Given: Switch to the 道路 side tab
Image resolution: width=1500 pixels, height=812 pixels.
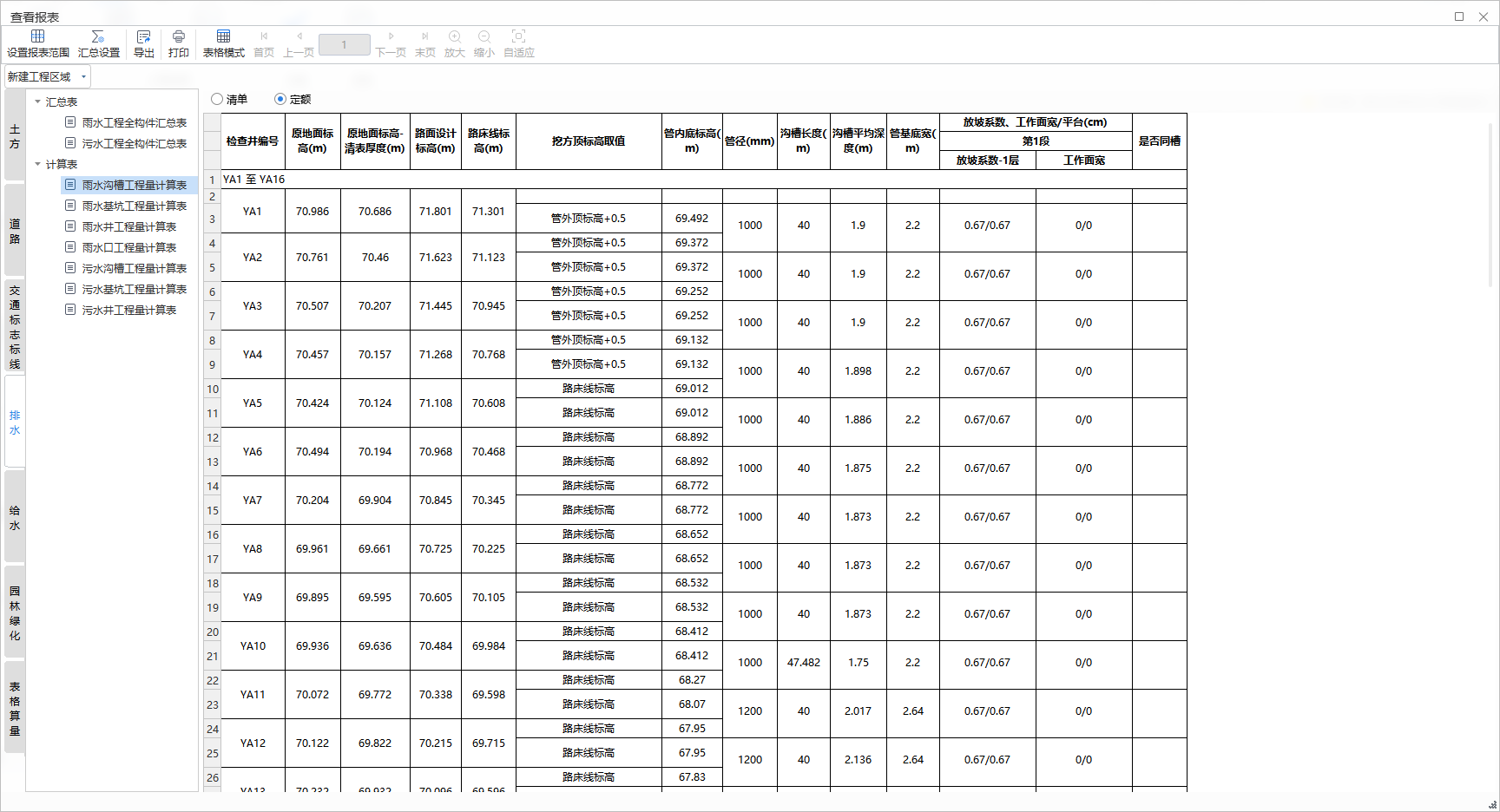Looking at the screenshot, I should pyautogui.click(x=15, y=231).
